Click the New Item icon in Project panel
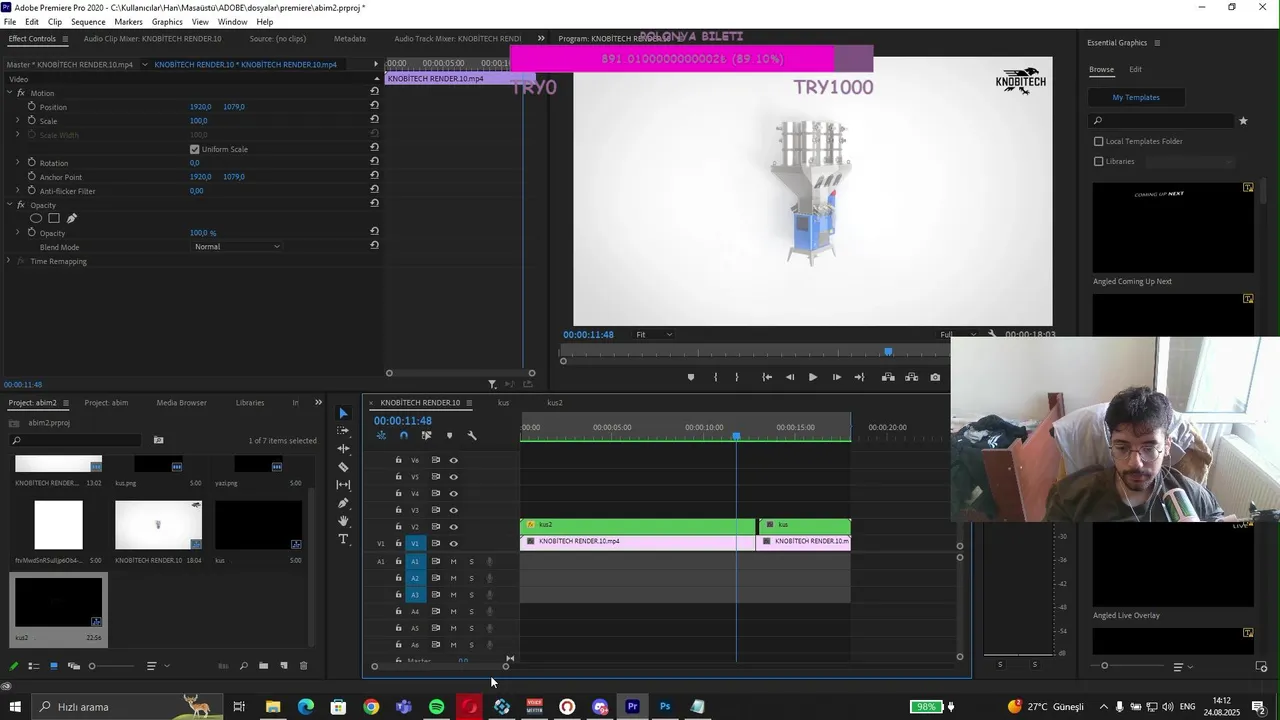The width and height of the screenshot is (1280, 720). pos(284,666)
